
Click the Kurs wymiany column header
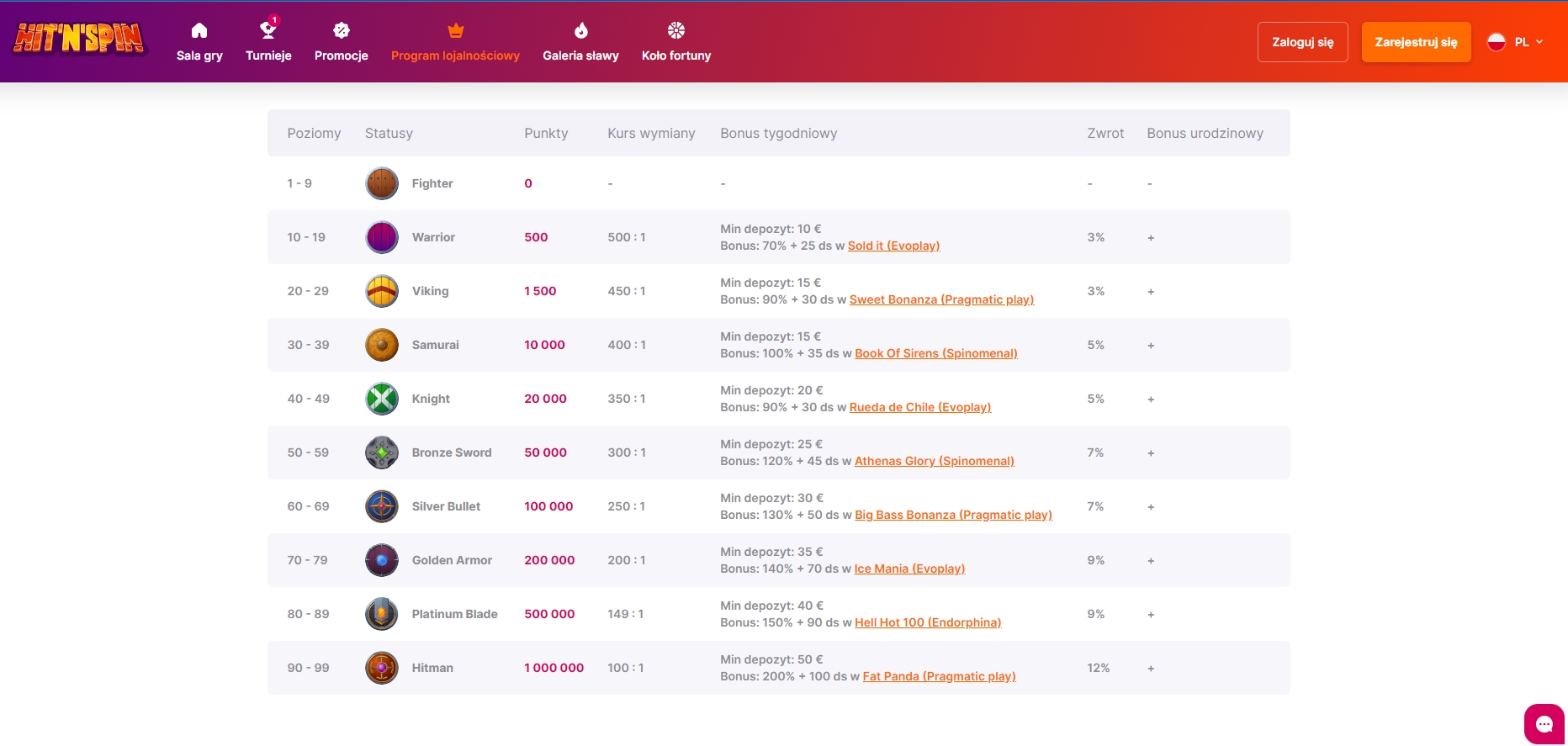click(x=651, y=133)
